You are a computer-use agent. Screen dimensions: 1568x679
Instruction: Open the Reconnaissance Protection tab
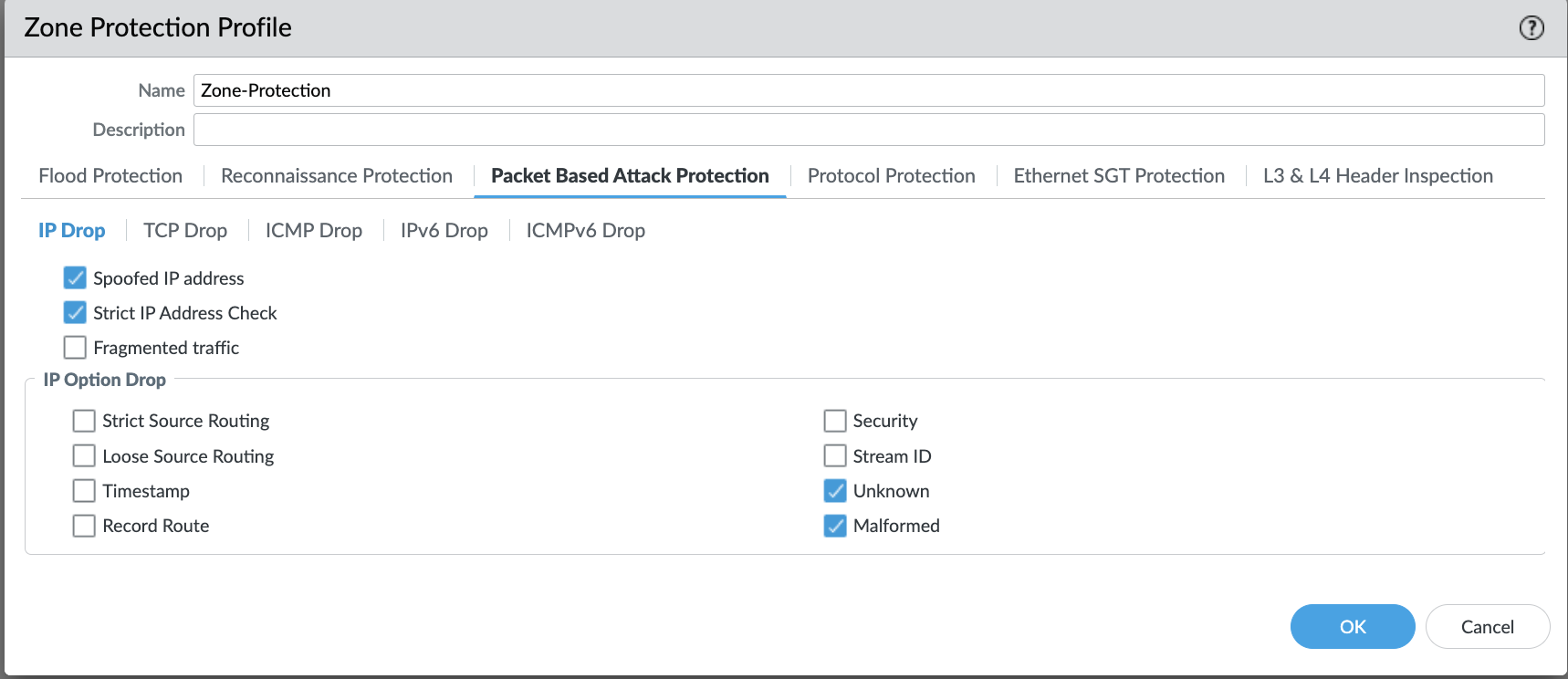tap(337, 175)
